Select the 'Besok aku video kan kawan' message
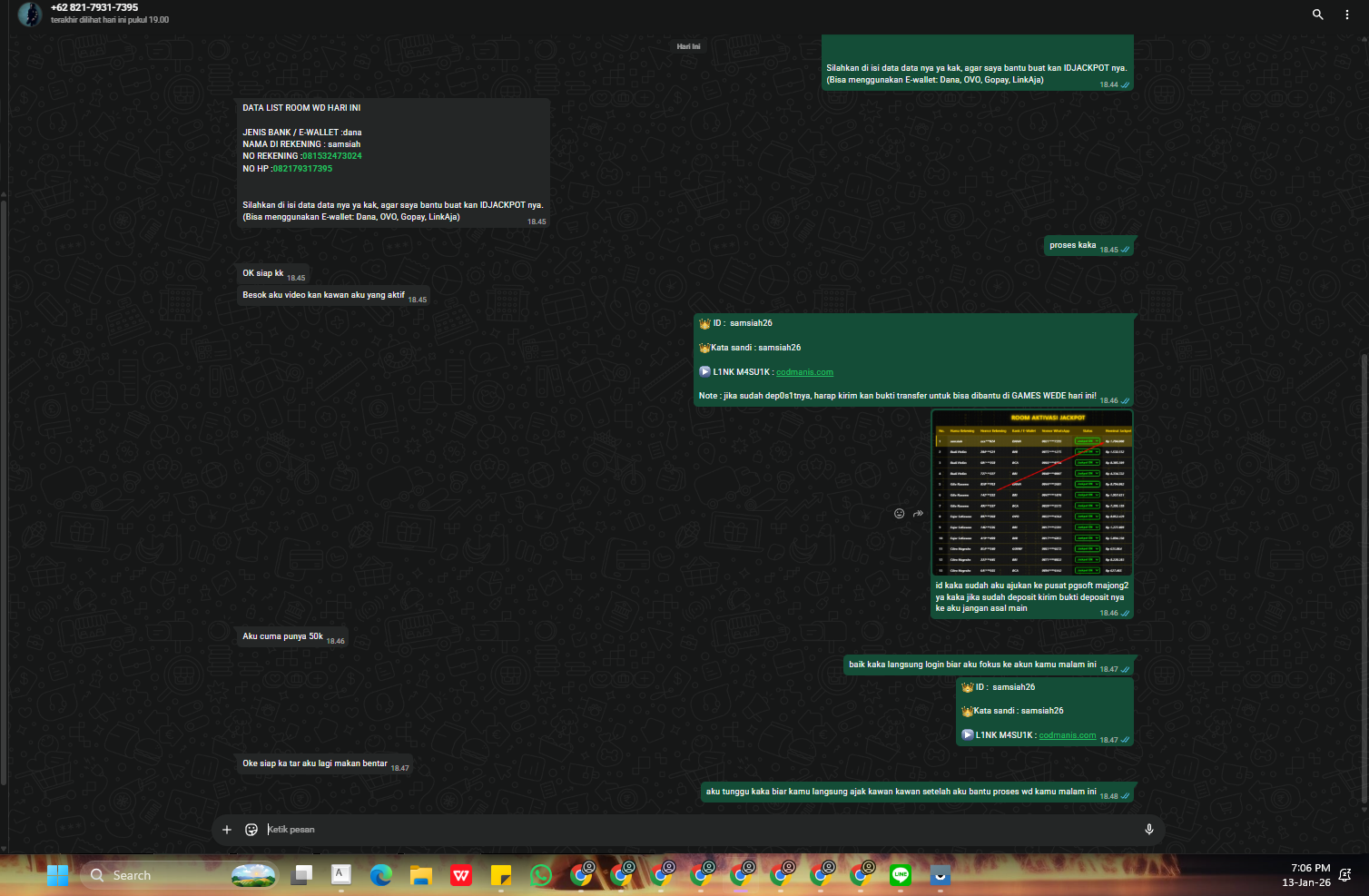Viewport: 1369px width, 896px height. (x=334, y=295)
